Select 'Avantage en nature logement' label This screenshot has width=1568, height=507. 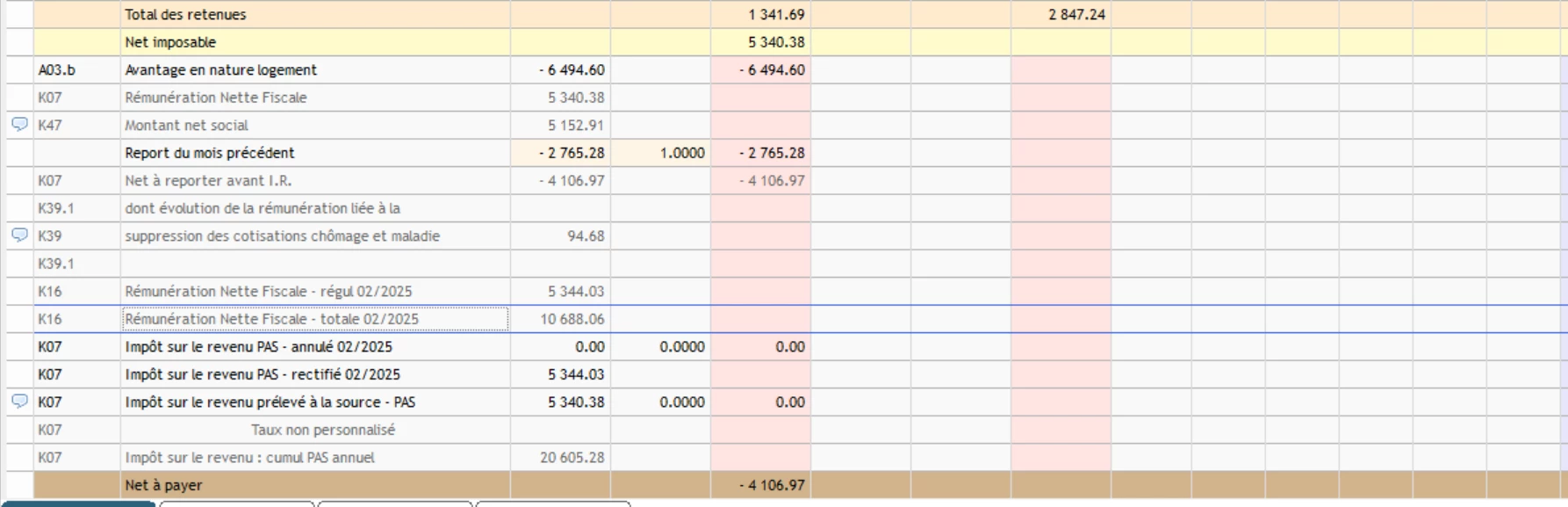(x=221, y=69)
